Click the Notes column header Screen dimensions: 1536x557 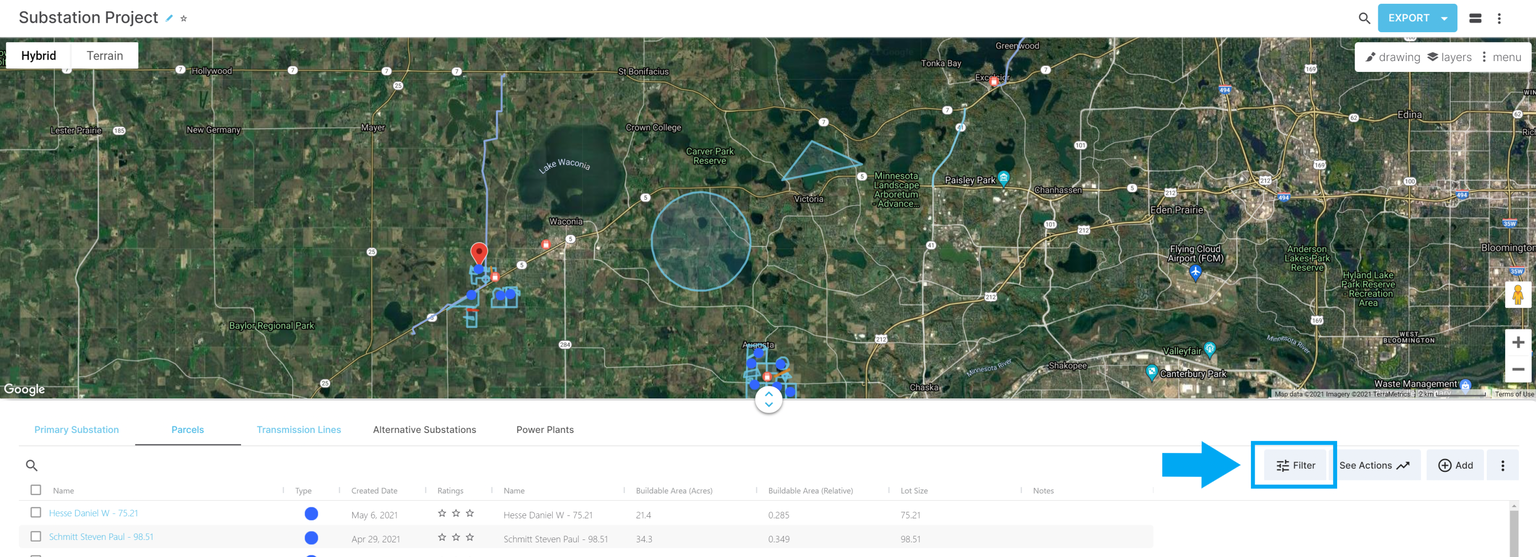[x=1043, y=491]
